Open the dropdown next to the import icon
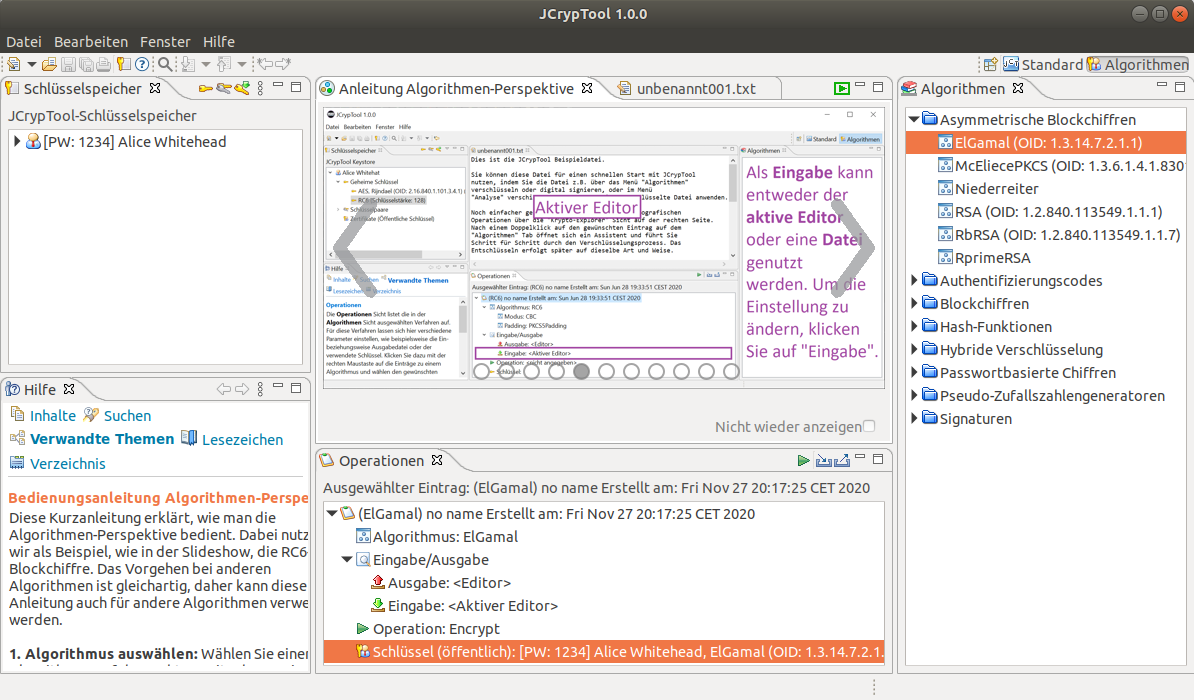The image size is (1194, 700). (x=206, y=65)
